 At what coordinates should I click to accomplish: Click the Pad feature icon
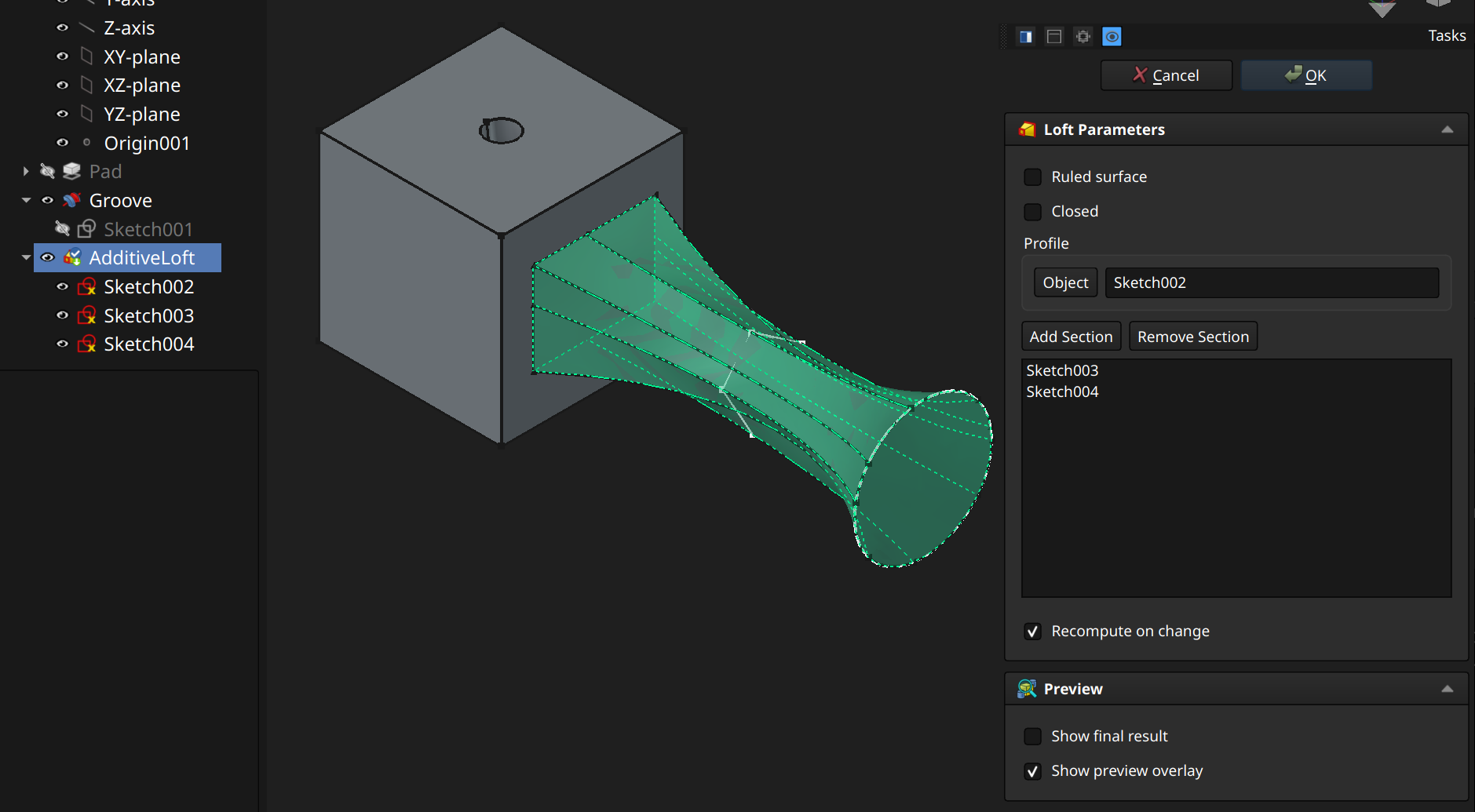point(72,171)
